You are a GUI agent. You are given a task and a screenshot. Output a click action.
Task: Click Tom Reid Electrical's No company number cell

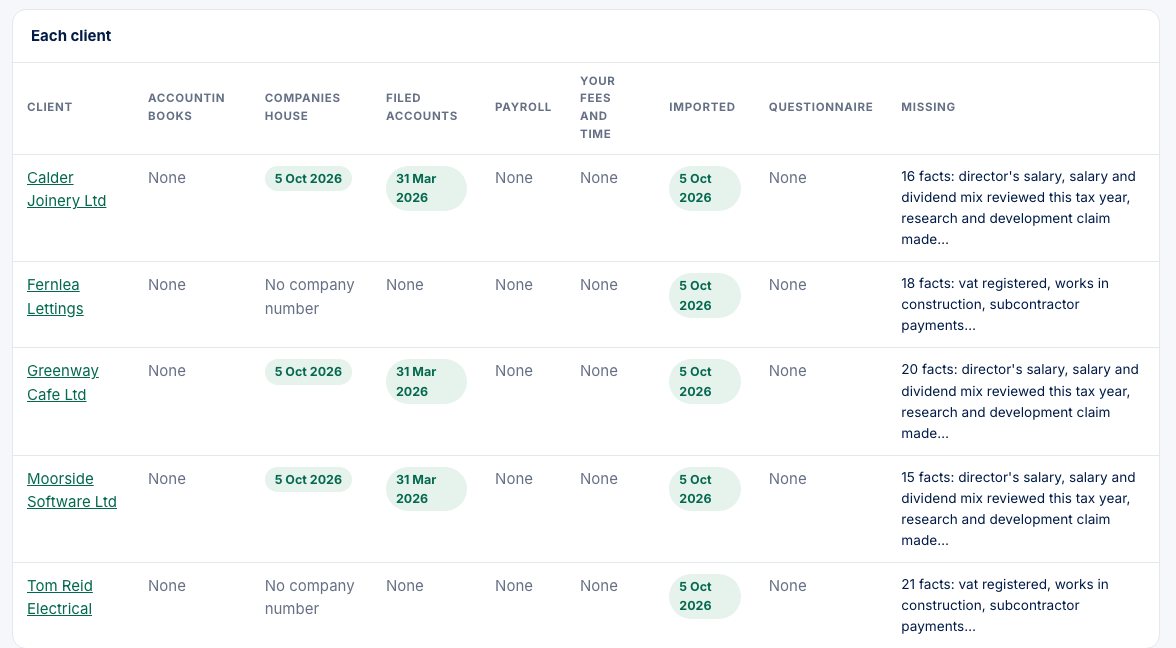(309, 597)
